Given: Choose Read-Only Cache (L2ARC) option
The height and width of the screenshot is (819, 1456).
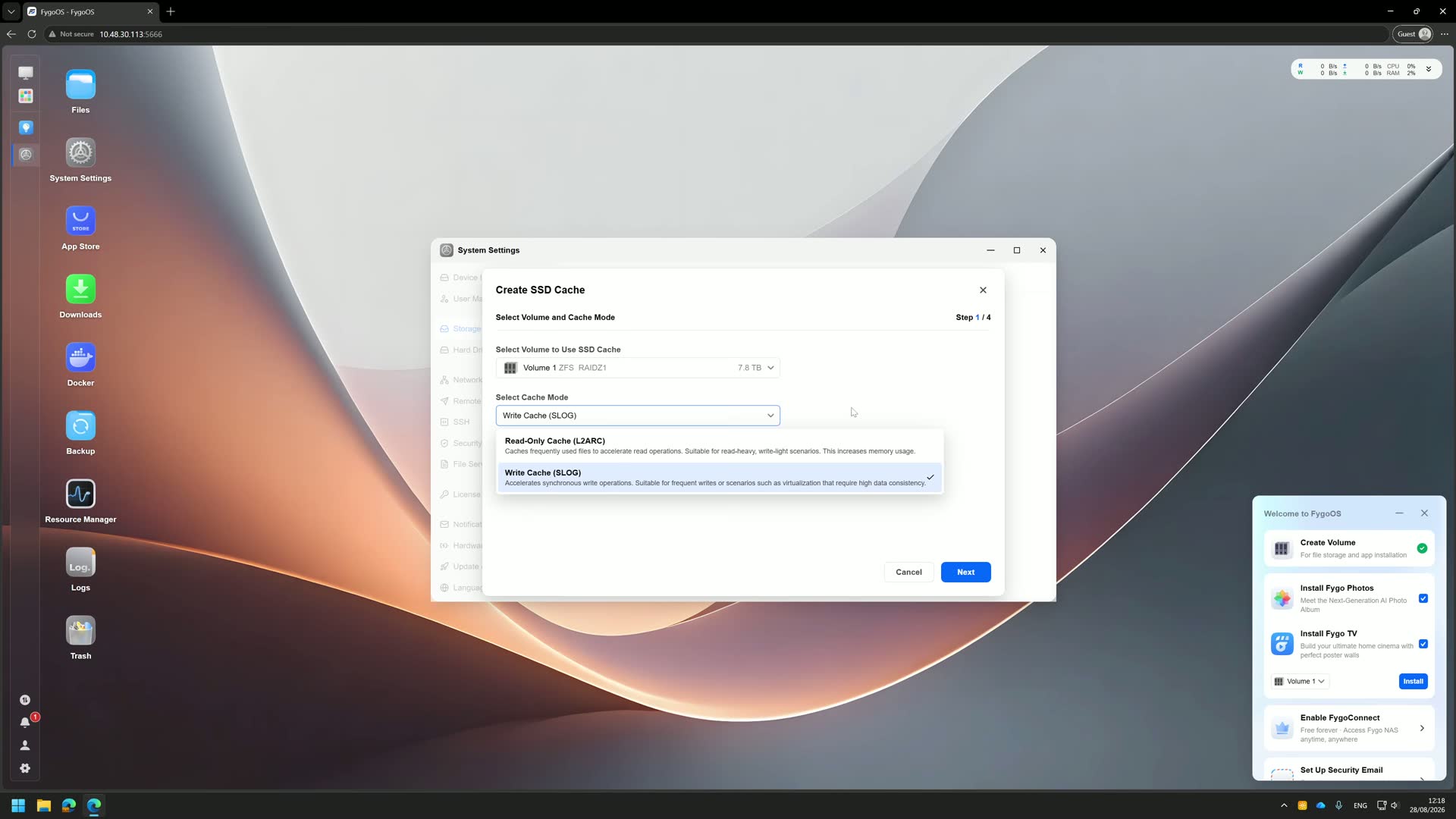Looking at the screenshot, I should point(720,445).
